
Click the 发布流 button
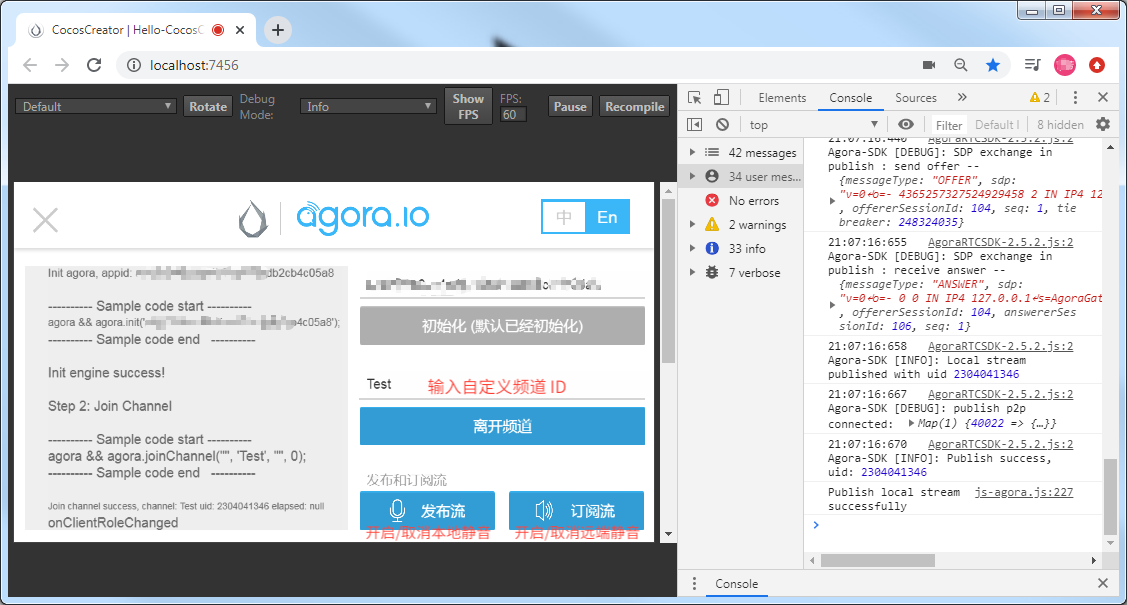tap(428, 511)
